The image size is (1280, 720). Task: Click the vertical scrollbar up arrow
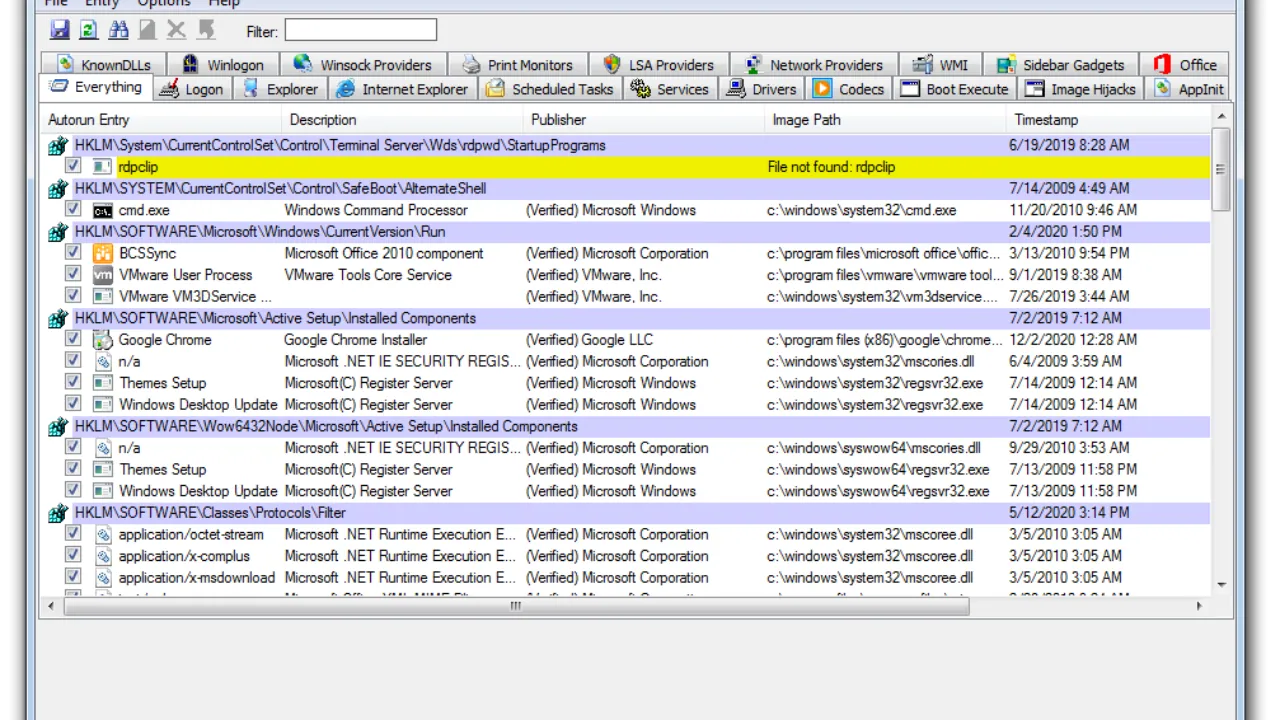1221,118
